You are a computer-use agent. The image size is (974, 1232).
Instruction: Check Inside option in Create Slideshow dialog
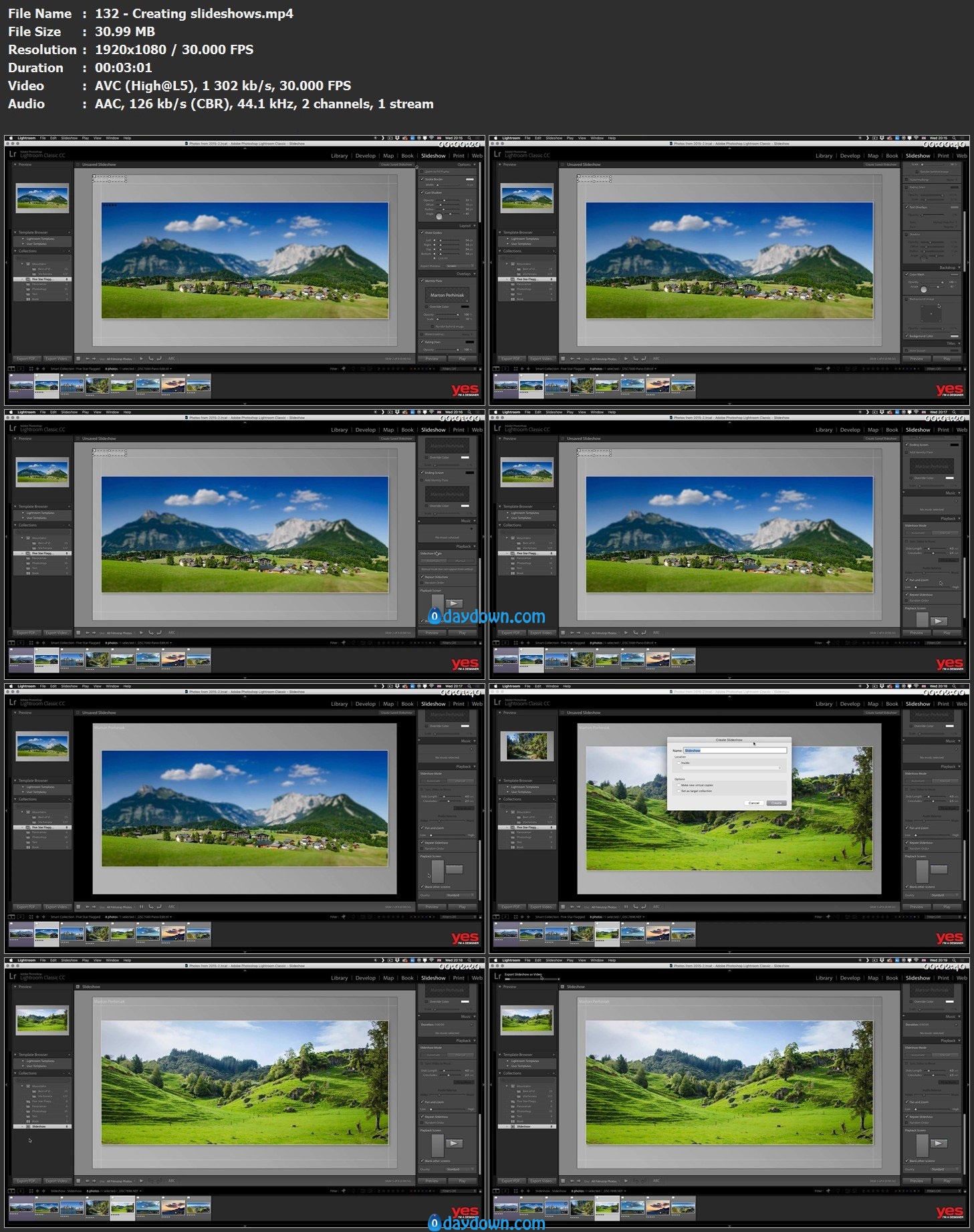pos(679,763)
